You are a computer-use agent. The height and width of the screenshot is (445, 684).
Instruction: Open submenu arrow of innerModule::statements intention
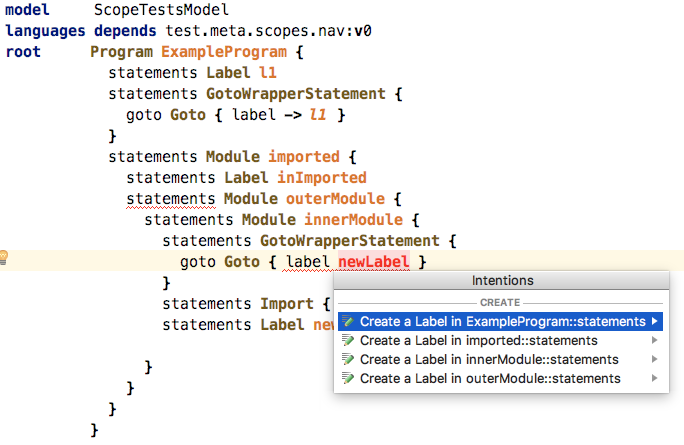[654, 360]
